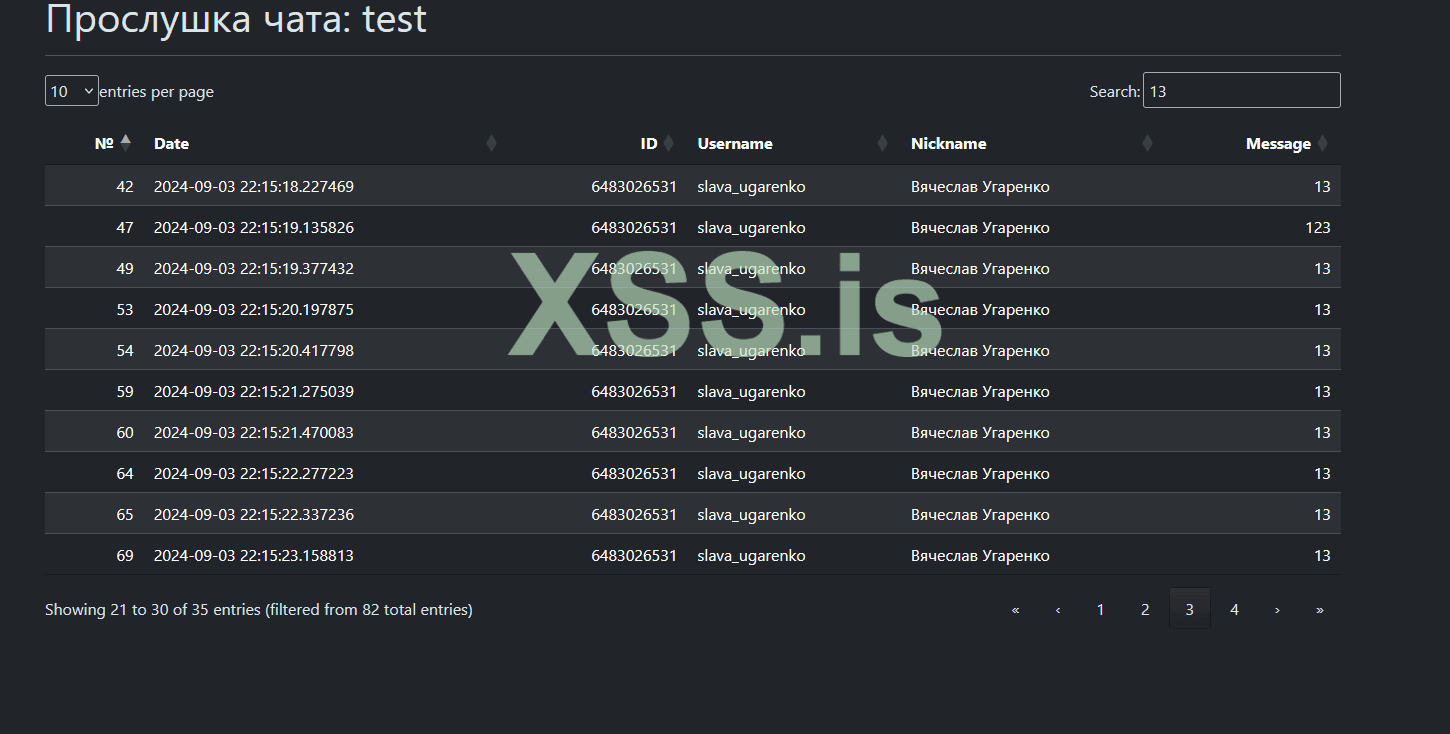Go to previous page with ‹ button
This screenshot has width=1450, height=734.
(x=1058, y=609)
